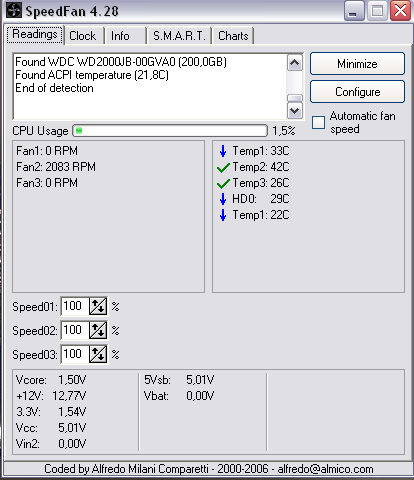This screenshot has width=414, height=480.
Task: Click Speed02 up/down spinner arrows
Action: (98, 330)
